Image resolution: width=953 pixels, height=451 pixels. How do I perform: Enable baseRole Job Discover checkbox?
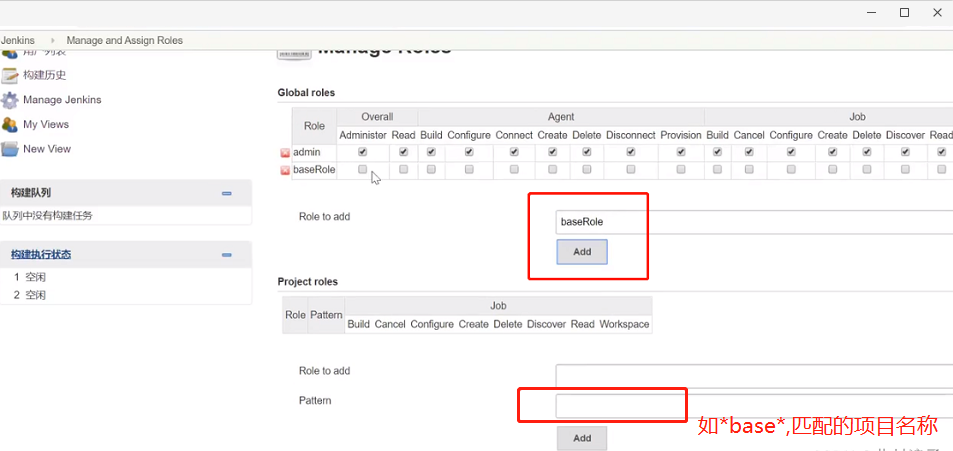point(905,170)
